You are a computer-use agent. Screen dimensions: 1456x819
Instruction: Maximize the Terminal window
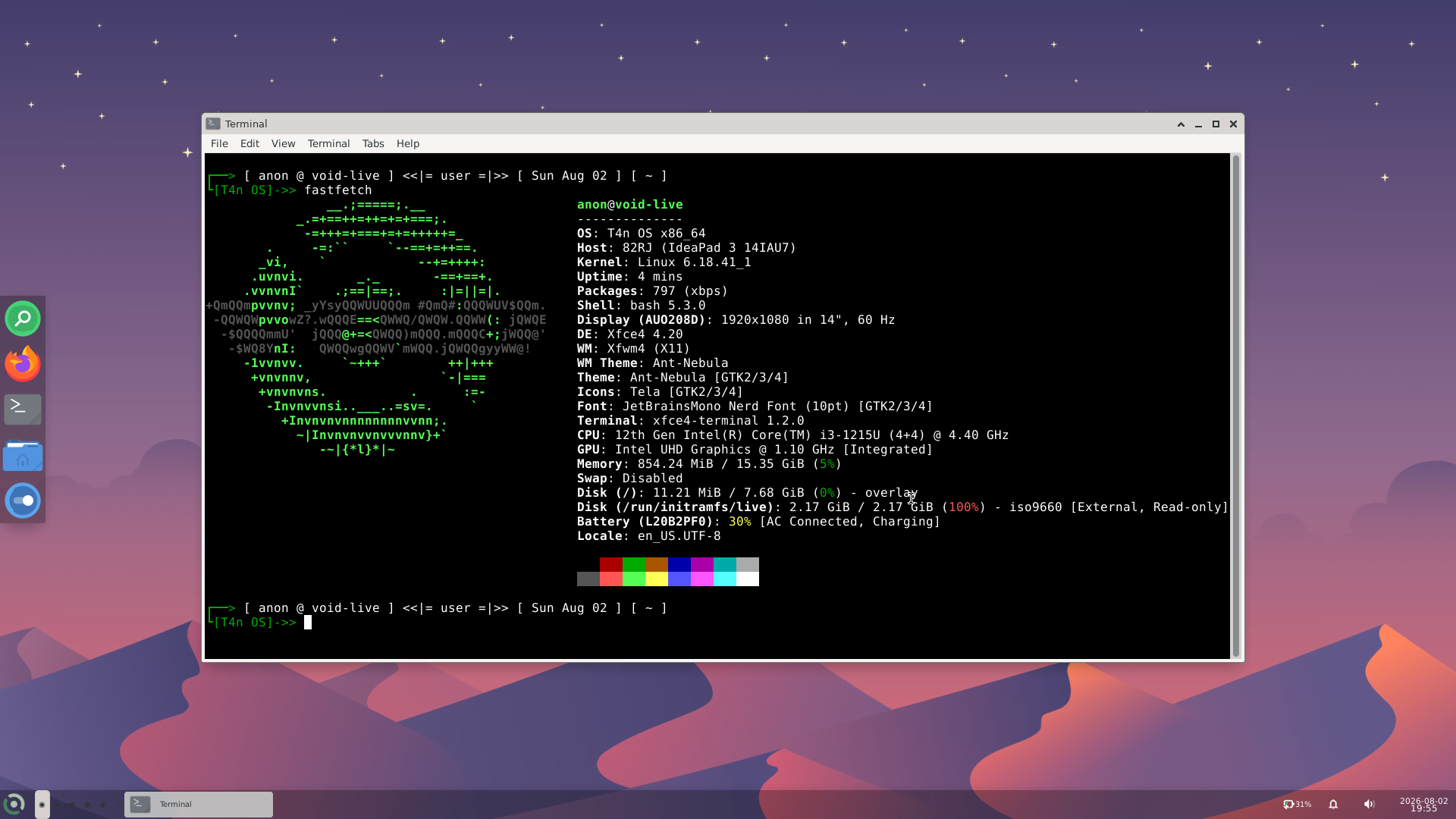(1216, 124)
